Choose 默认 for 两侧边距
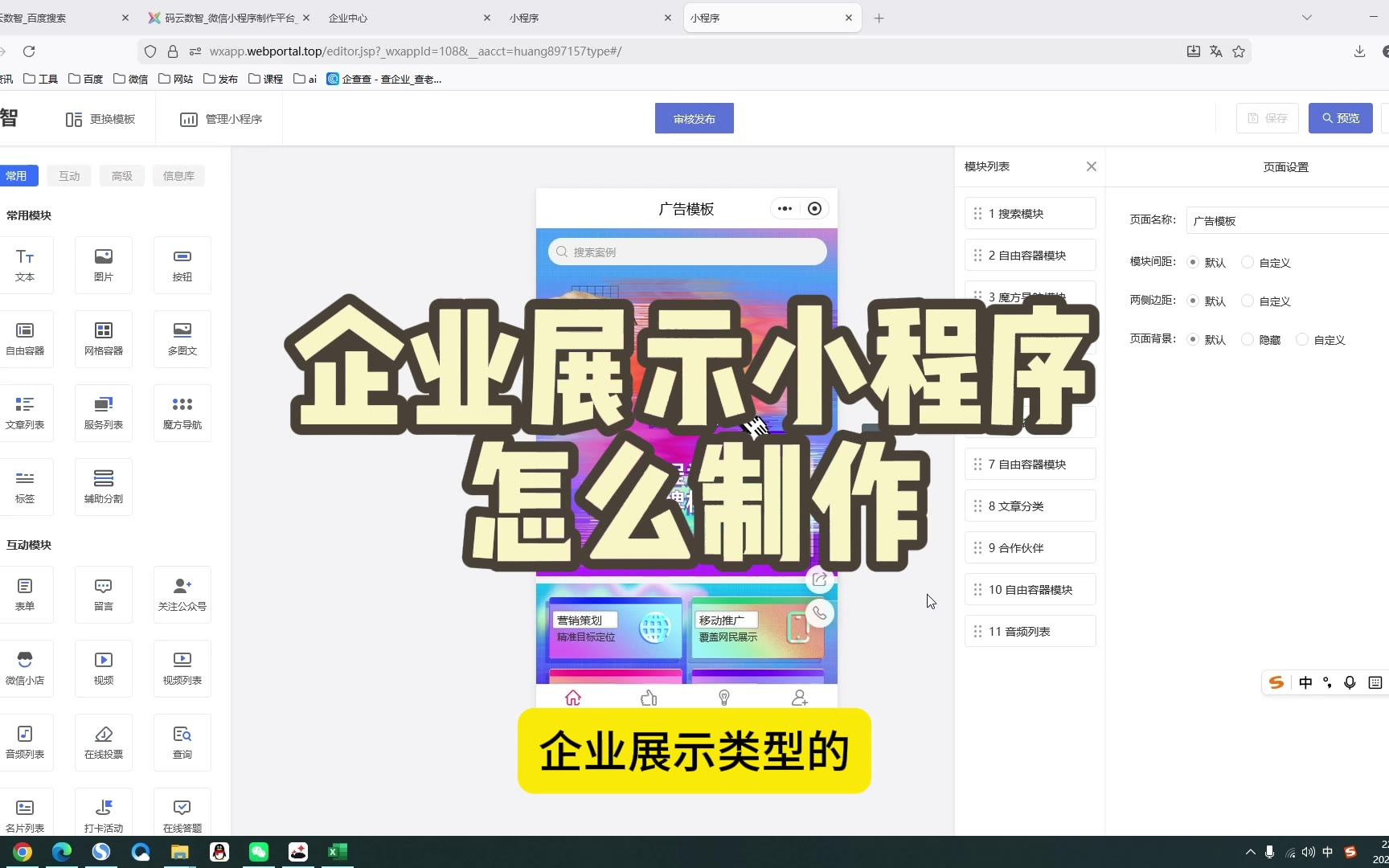Viewport: 1389px width, 868px height. 1193,301
